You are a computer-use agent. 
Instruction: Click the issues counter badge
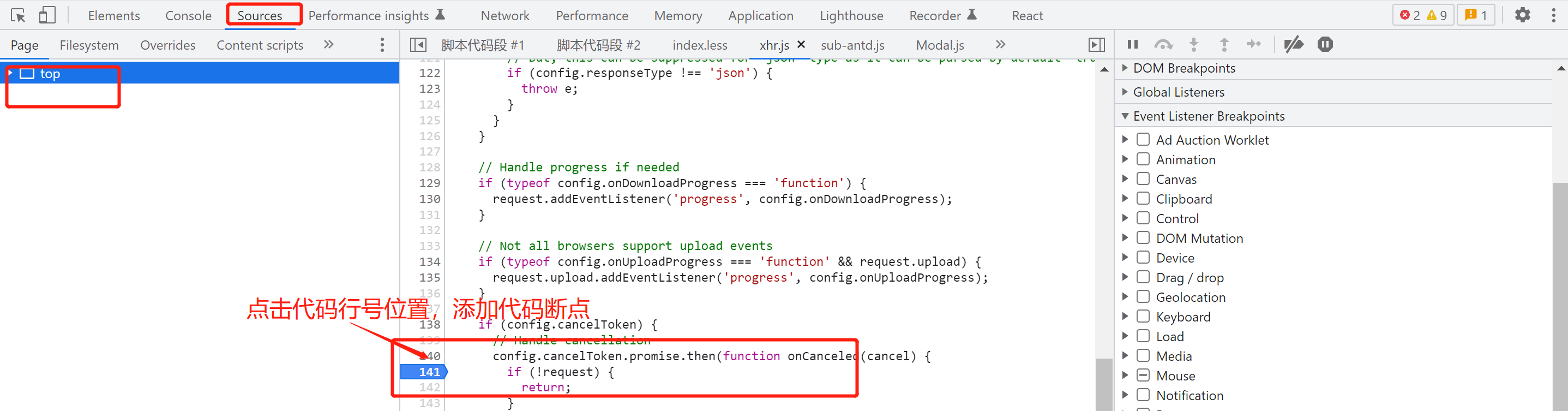1475,15
